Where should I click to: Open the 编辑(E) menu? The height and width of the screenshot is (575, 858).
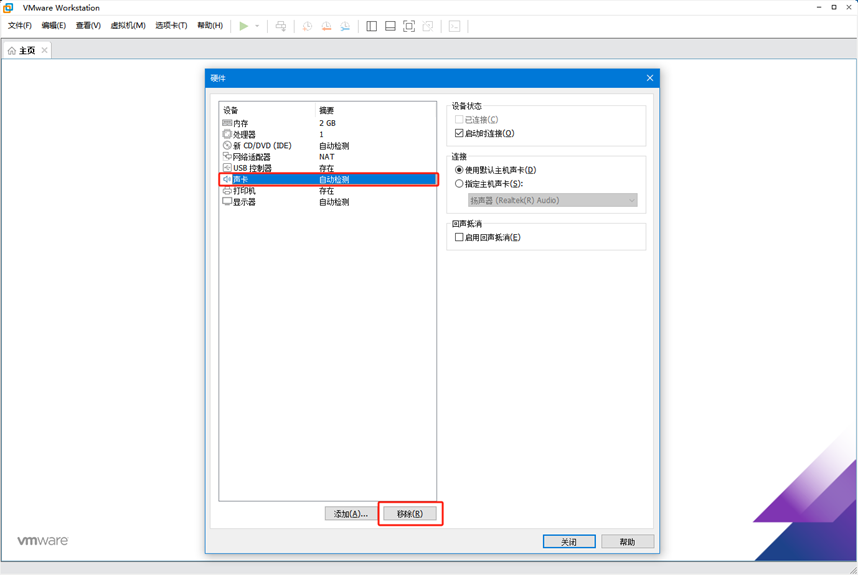[x=54, y=26]
